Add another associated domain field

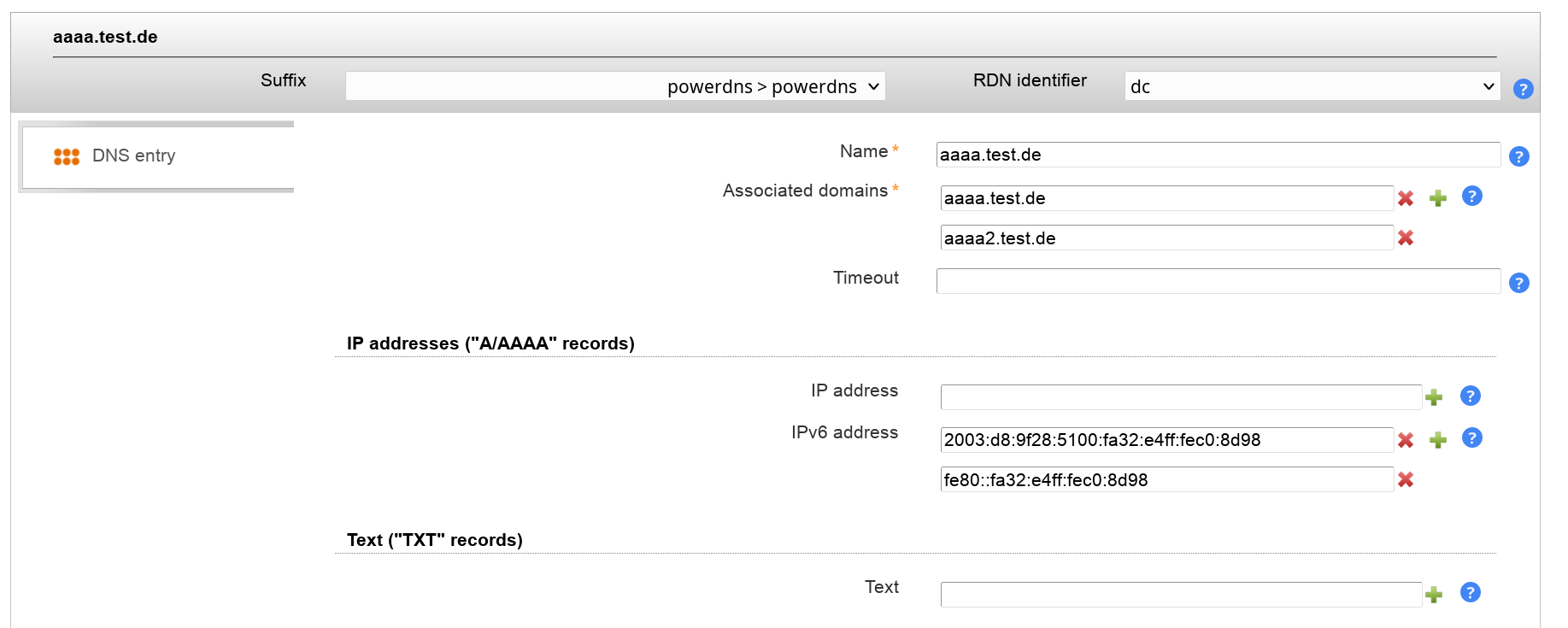[x=1438, y=198]
